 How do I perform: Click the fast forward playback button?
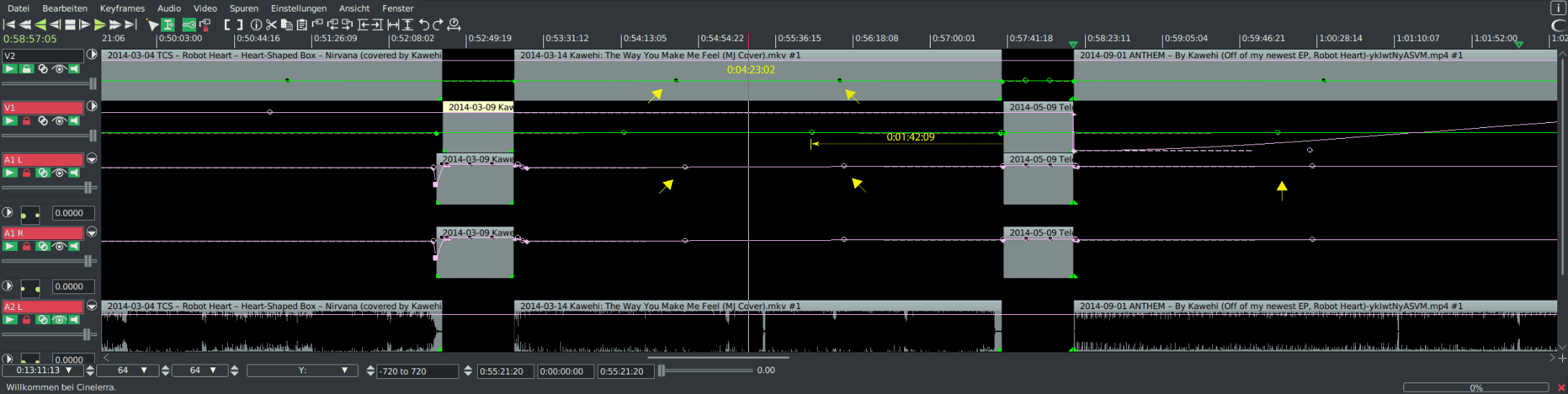coord(115,24)
